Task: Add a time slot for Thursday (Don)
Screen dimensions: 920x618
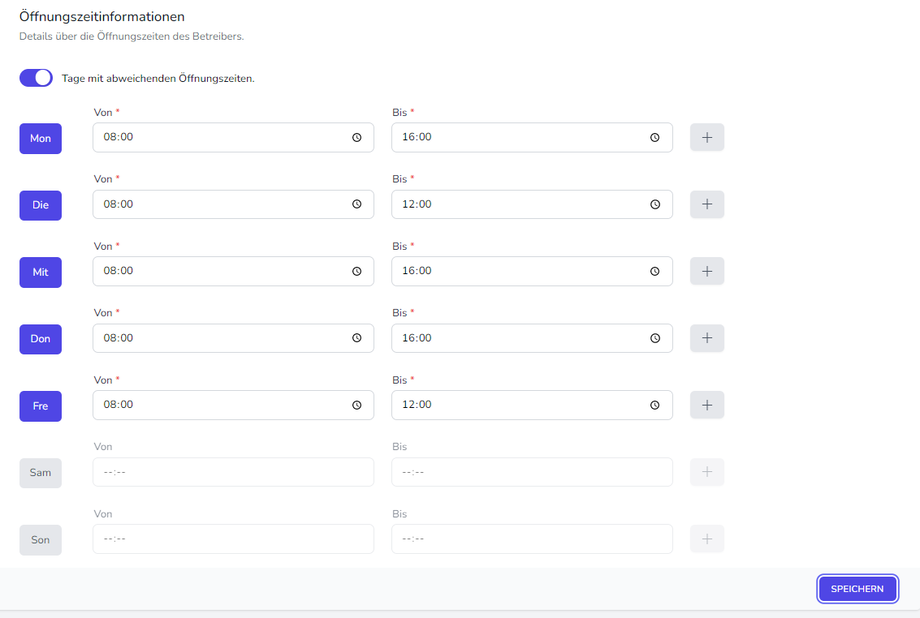Action: point(707,338)
